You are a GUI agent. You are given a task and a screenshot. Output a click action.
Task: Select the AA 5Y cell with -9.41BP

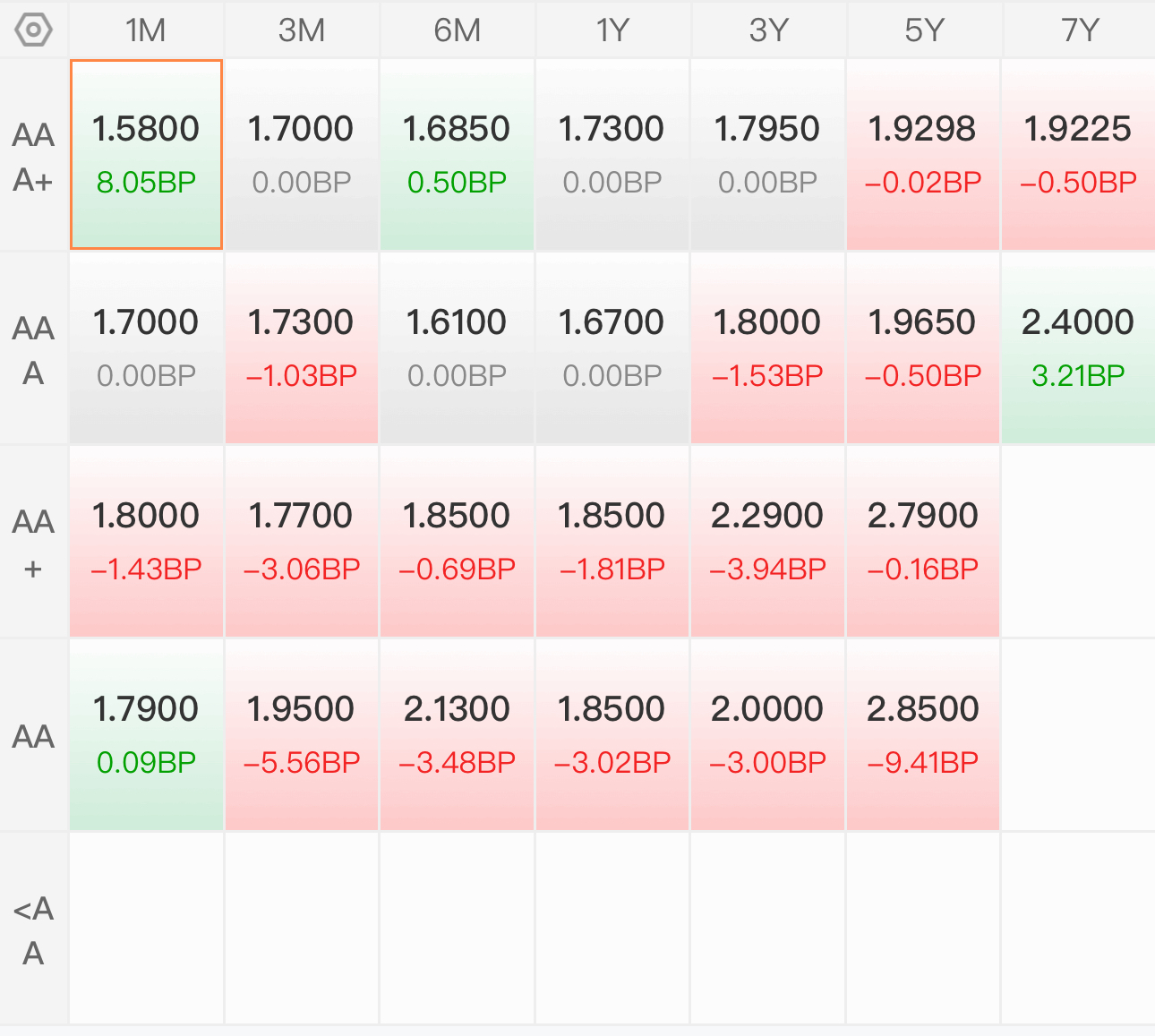(x=923, y=735)
